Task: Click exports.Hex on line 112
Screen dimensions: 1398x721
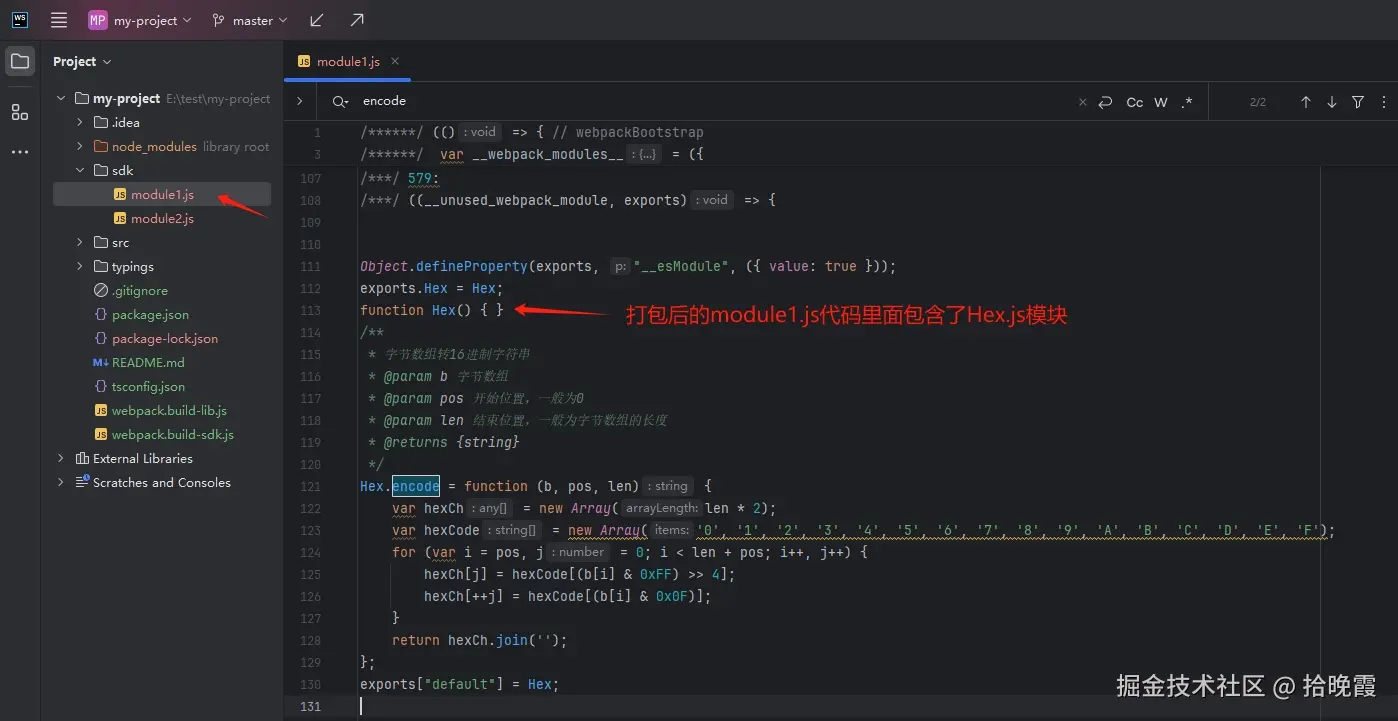Action: [x=404, y=288]
